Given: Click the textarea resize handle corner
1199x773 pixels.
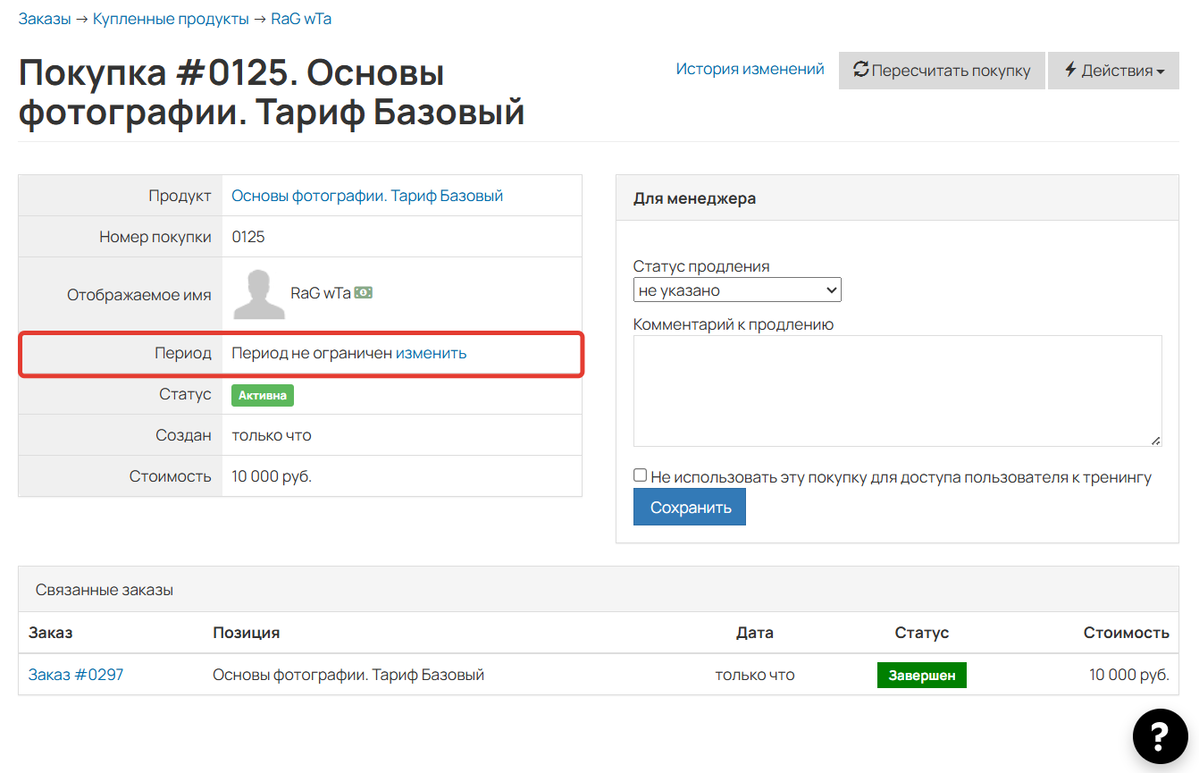Looking at the screenshot, I should 1155,440.
